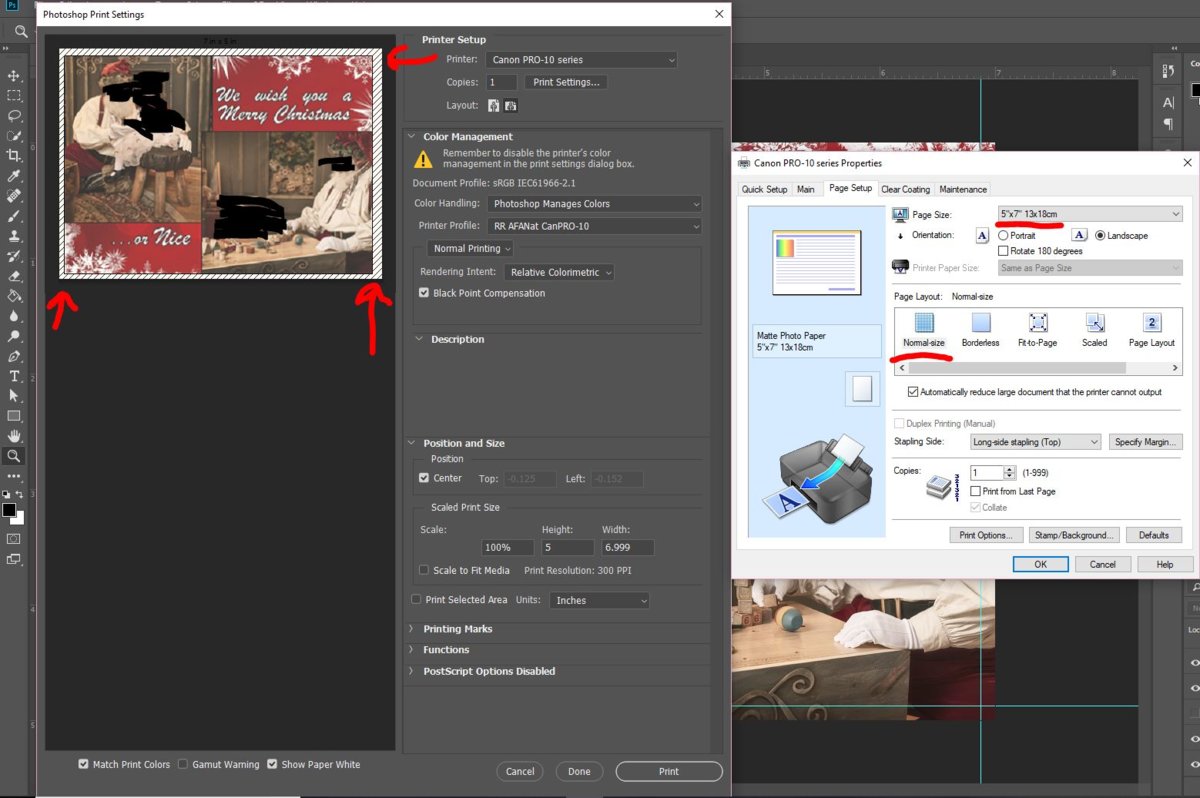
Task: Open the Page Size dropdown
Action: (1089, 214)
